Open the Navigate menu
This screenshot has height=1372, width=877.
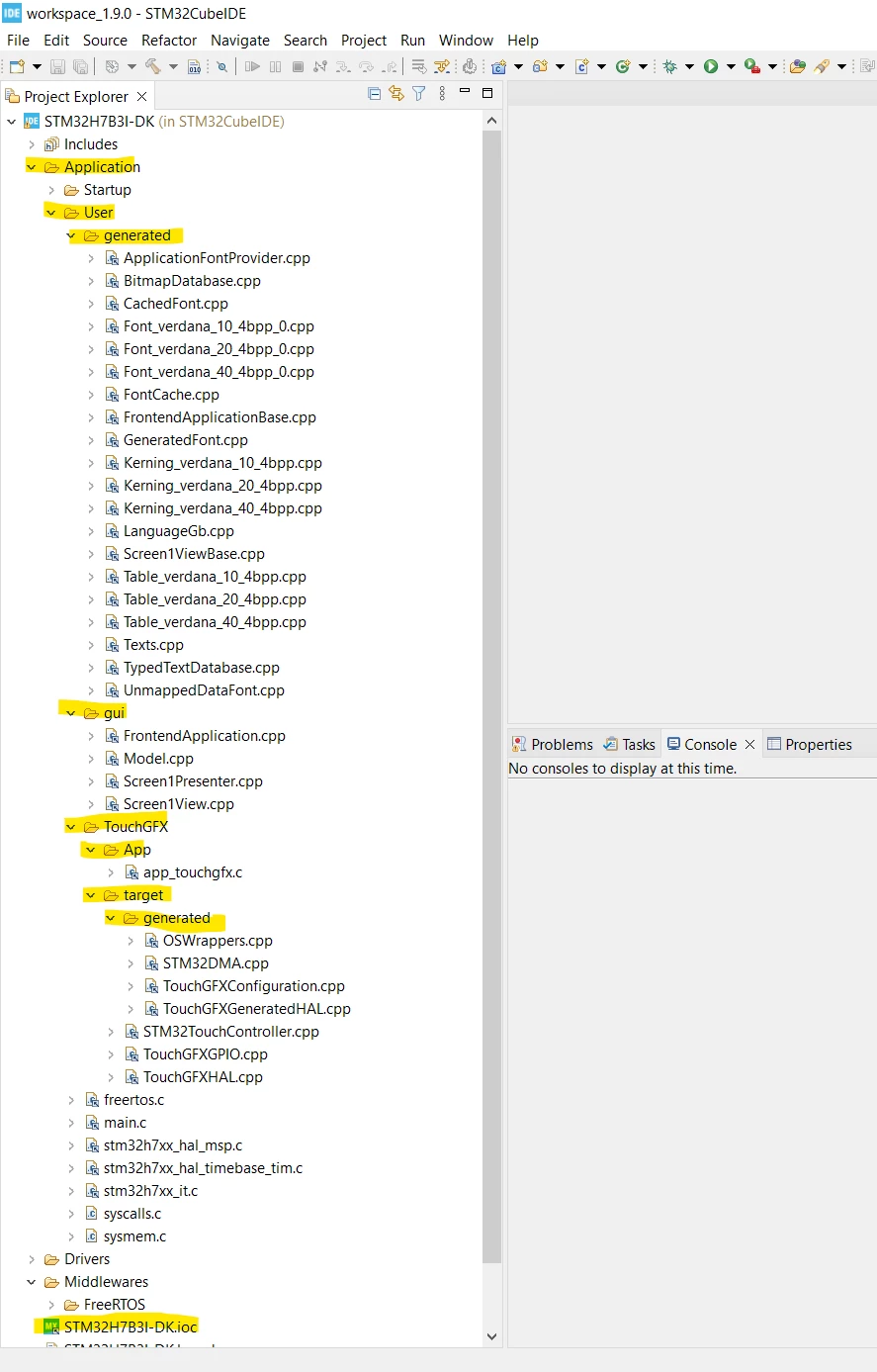click(x=240, y=41)
